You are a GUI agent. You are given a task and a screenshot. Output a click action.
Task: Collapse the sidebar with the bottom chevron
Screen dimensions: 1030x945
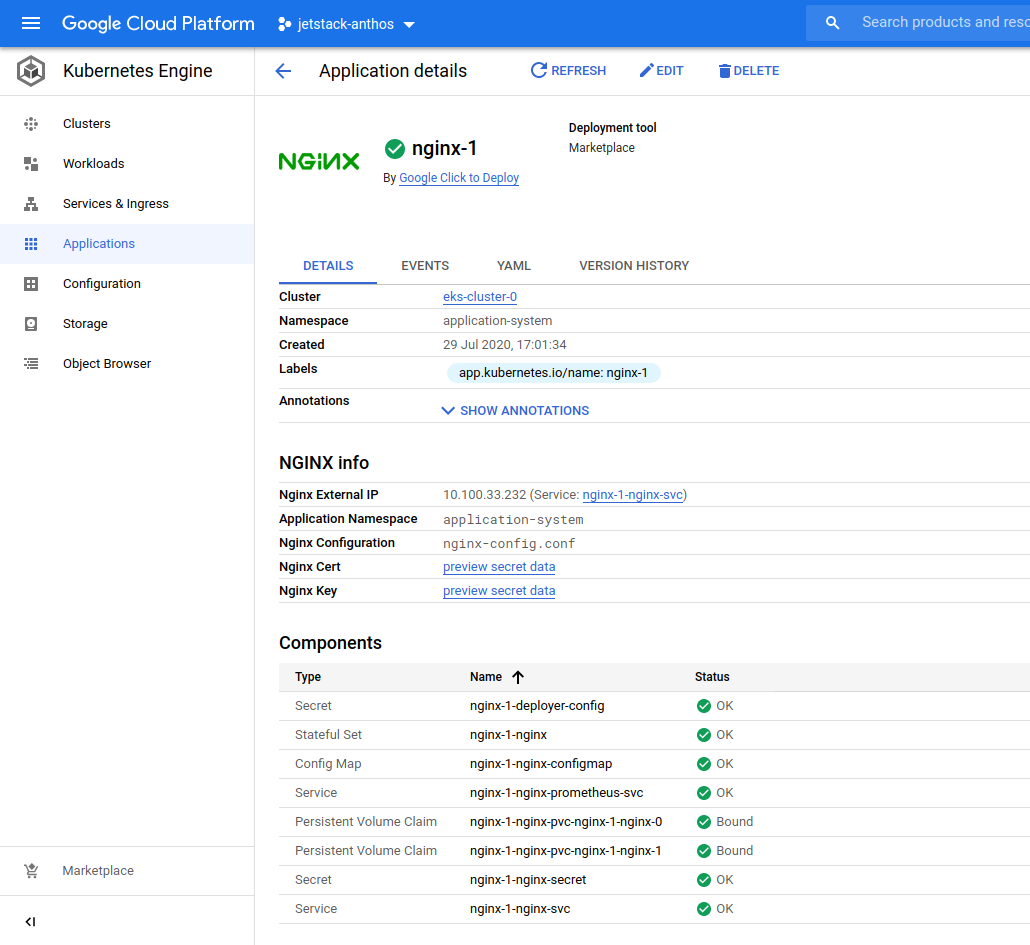pos(30,921)
